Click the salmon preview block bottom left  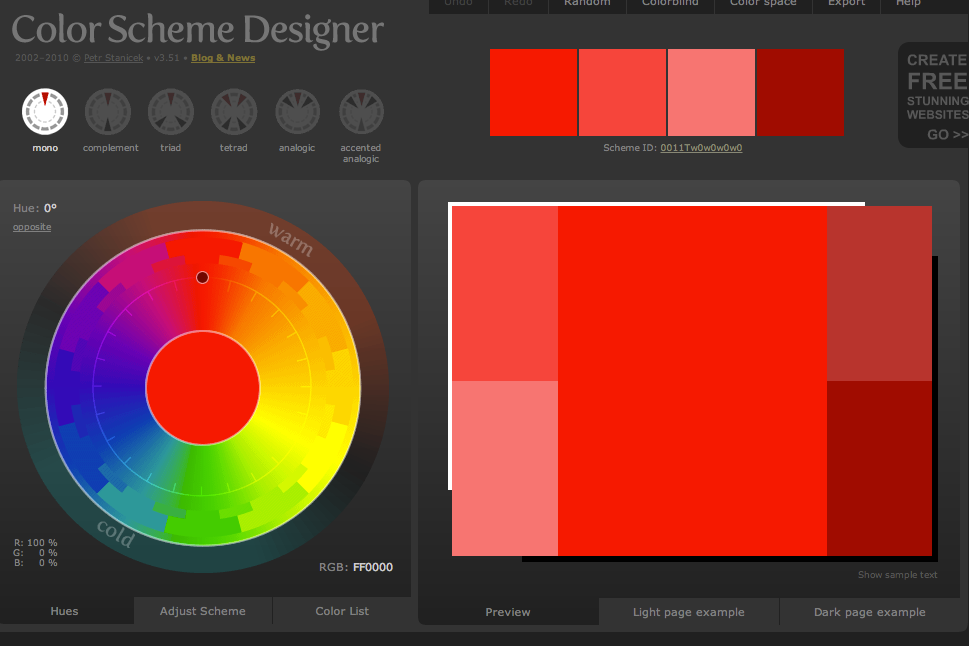point(505,469)
